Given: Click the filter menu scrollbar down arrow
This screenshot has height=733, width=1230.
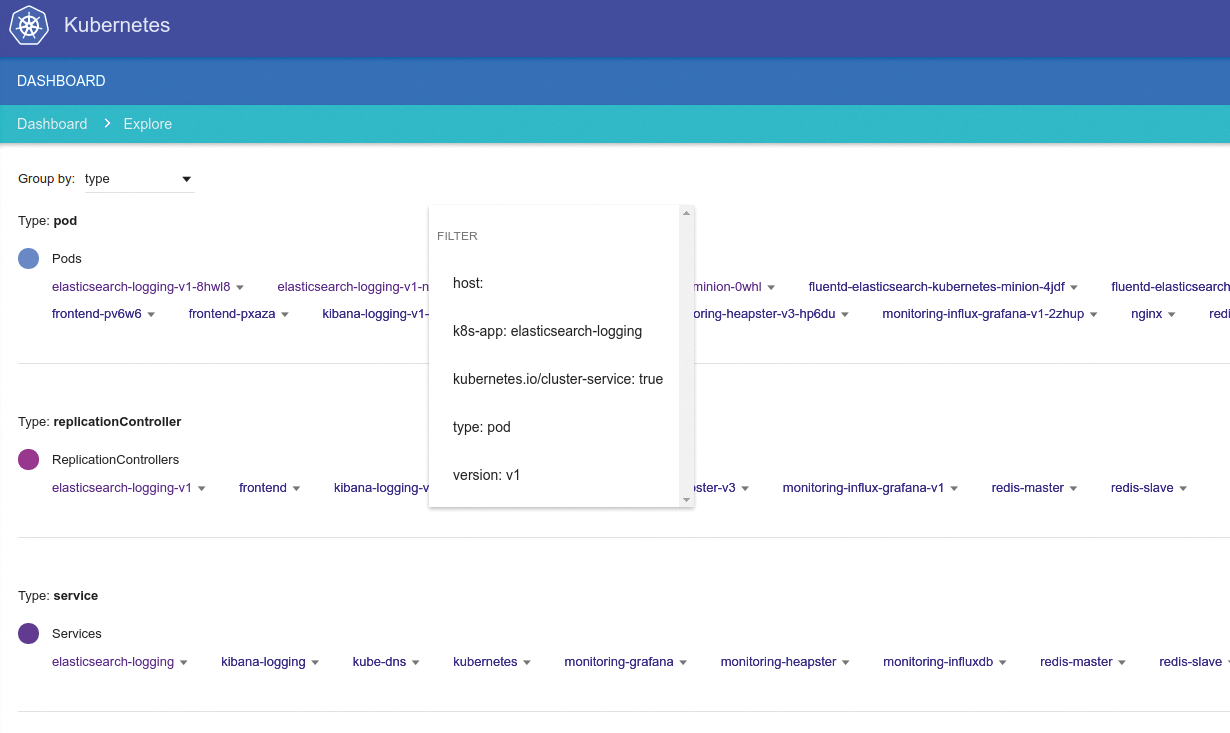Looking at the screenshot, I should click(x=686, y=499).
